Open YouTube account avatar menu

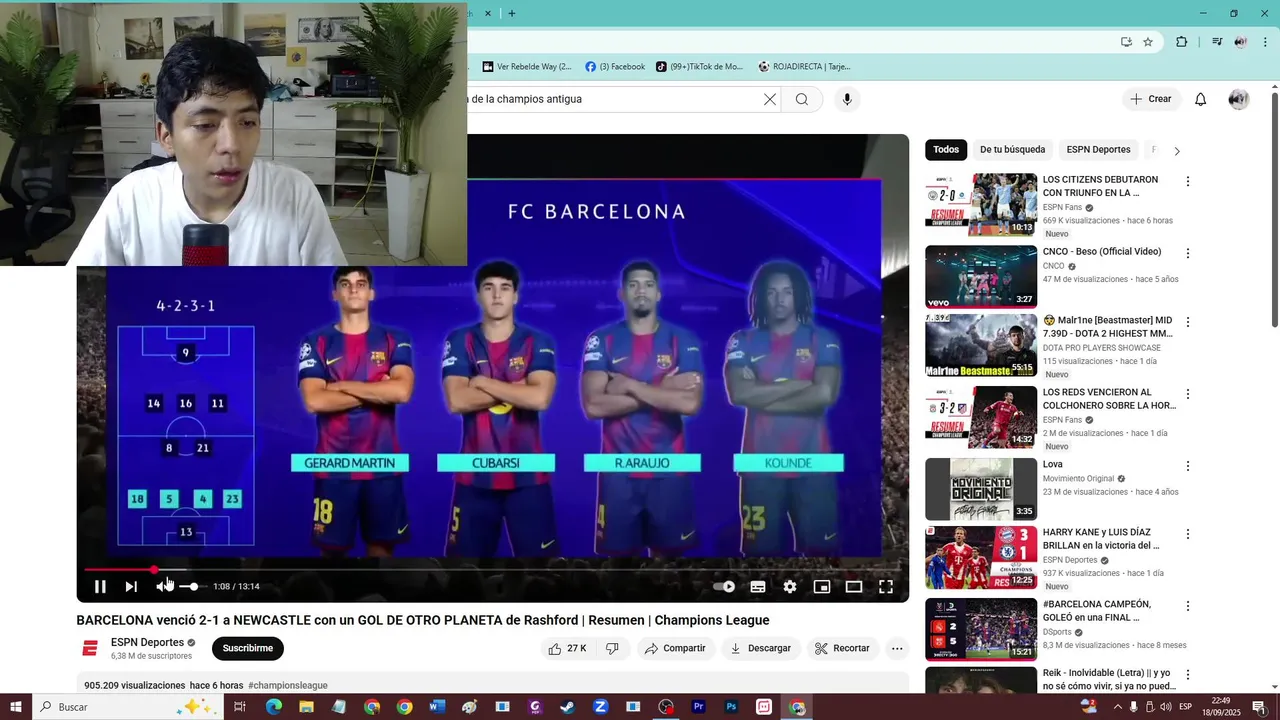pos(1238,99)
